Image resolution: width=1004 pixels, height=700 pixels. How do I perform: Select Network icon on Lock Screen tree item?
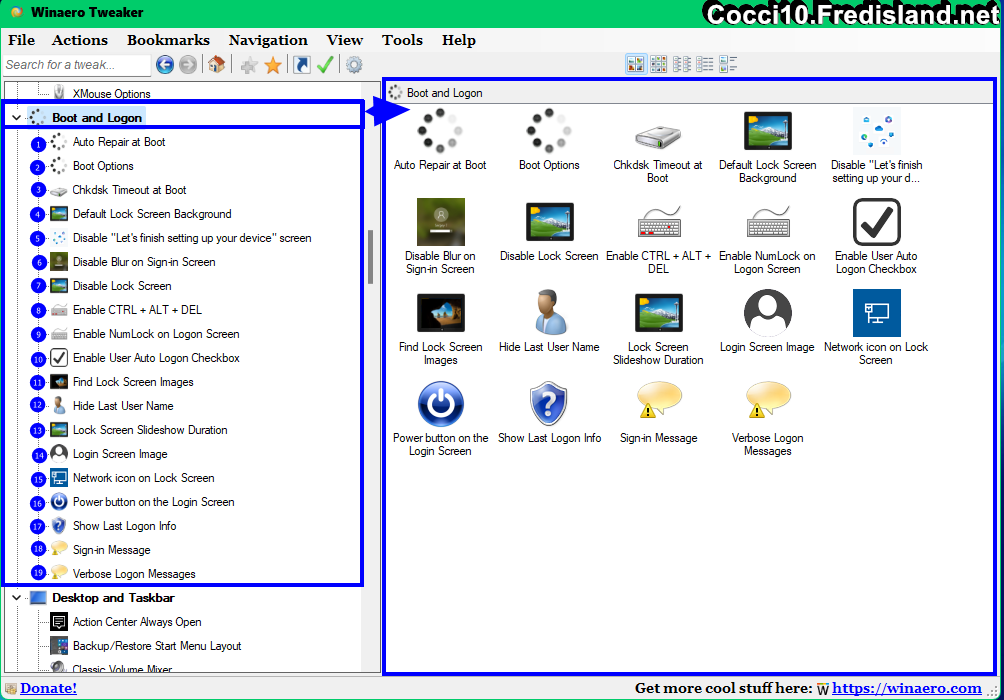143,478
